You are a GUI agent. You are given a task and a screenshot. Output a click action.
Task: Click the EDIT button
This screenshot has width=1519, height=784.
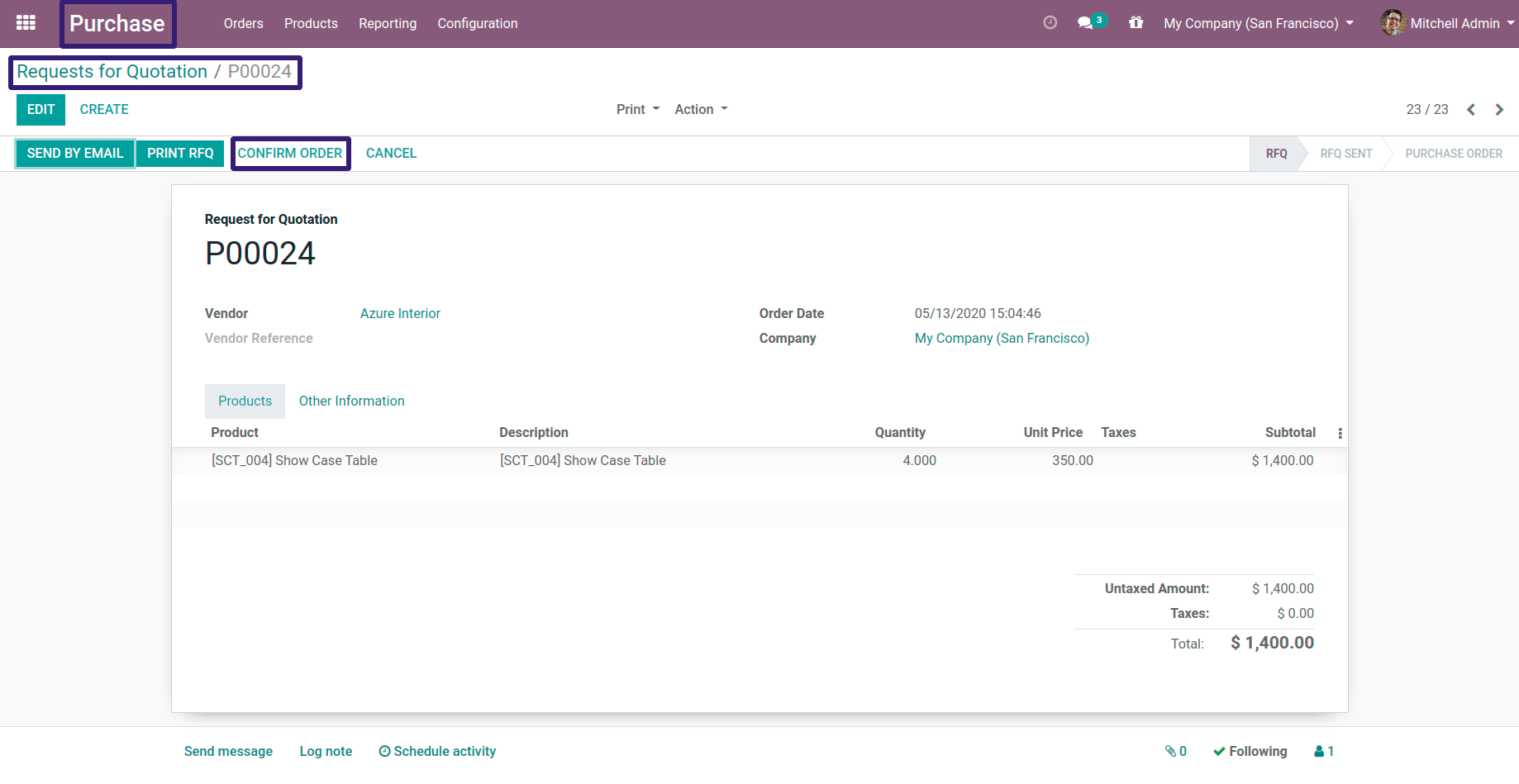40,109
